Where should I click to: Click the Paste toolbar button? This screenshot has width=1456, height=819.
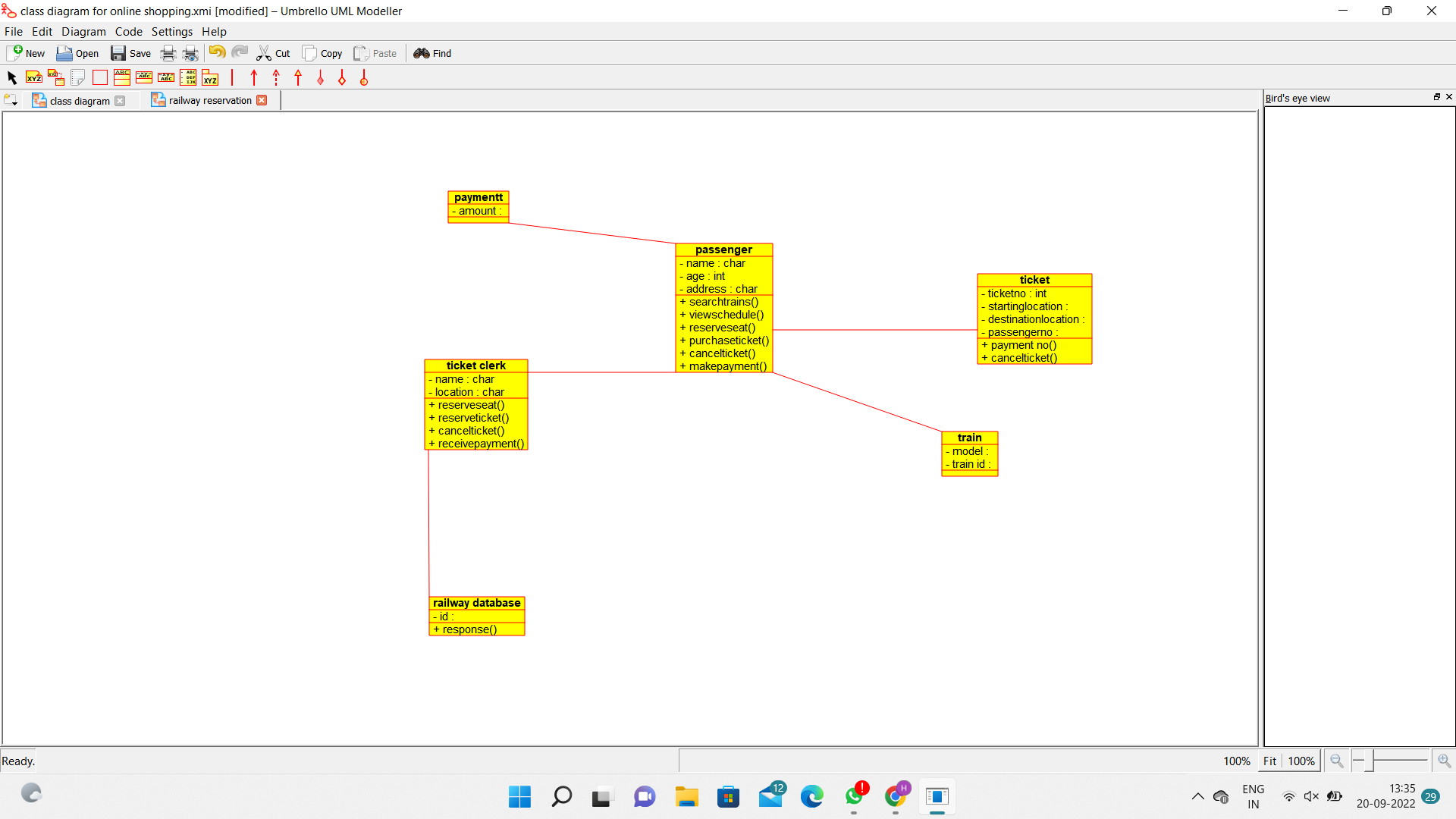tap(375, 53)
